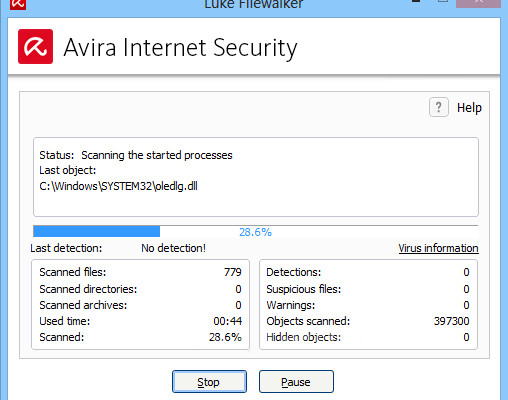Click the Help label
The width and height of the screenshot is (508, 400).
pyautogui.click(x=469, y=108)
